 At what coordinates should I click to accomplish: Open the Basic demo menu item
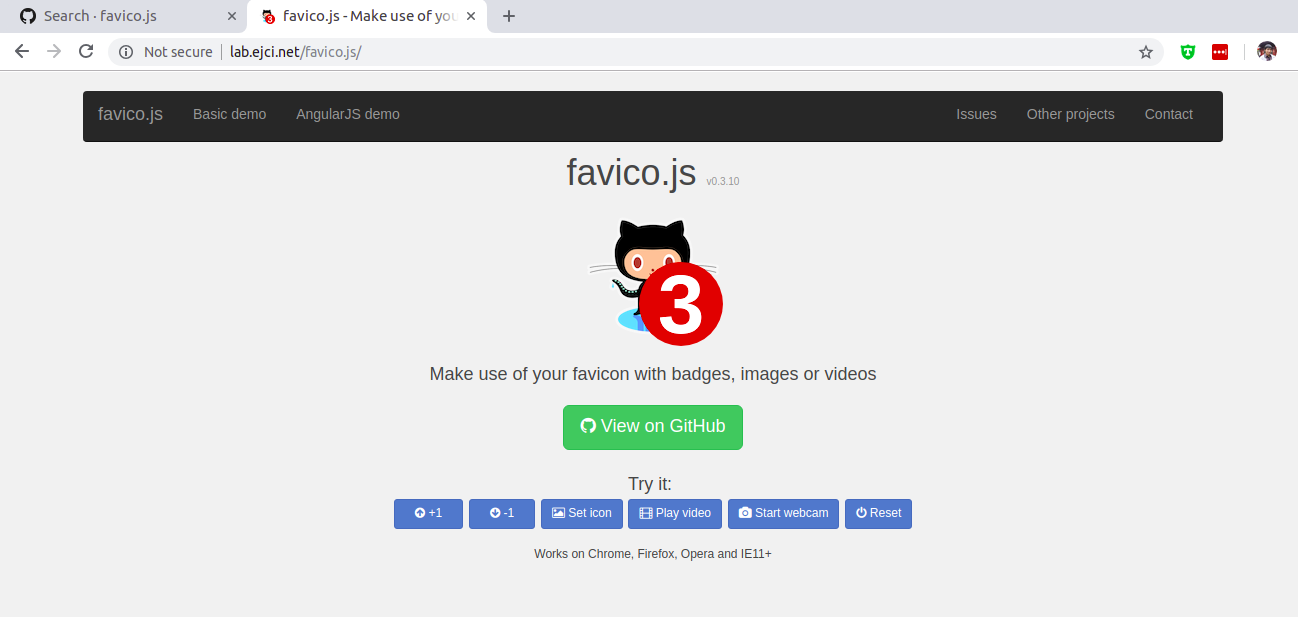click(229, 114)
